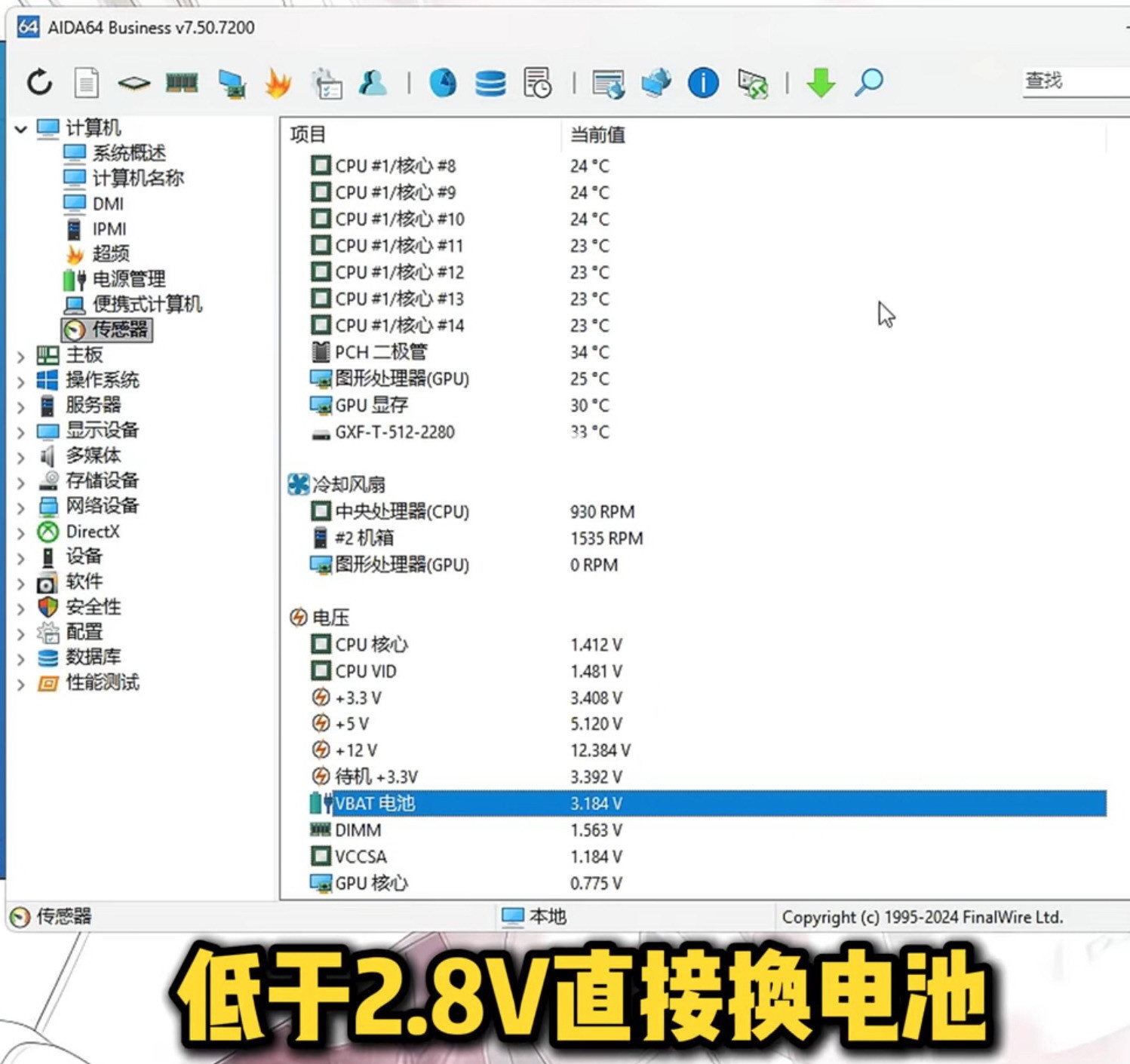The height and width of the screenshot is (1064, 1130).
Task: Open the database disks toolbar icon
Action: 490,82
